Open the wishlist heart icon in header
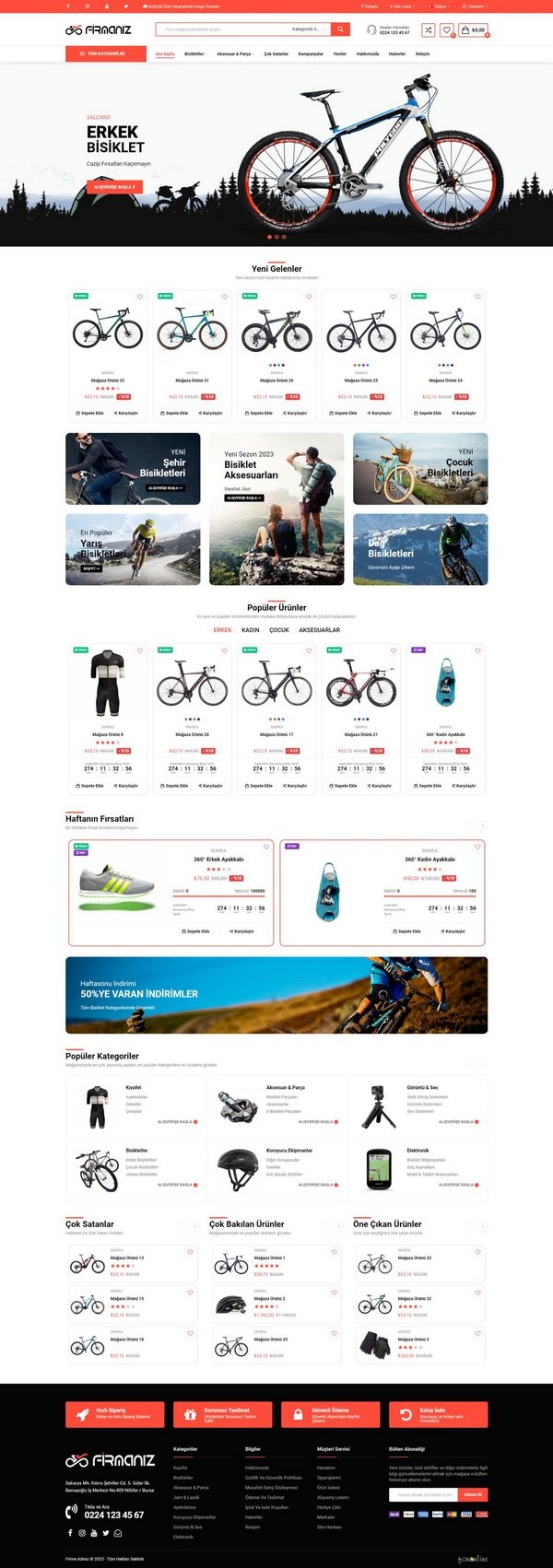553x1568 pixels. [x=447, y=30]
